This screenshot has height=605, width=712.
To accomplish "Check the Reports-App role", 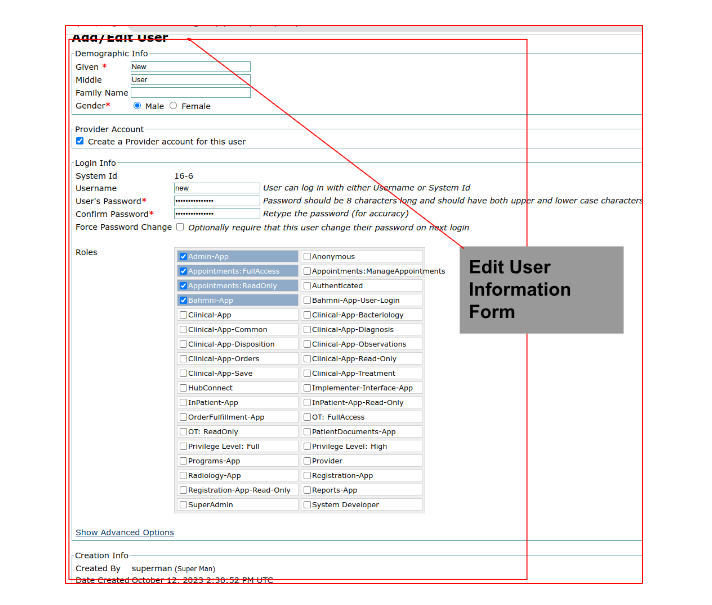I will pos(307,490).
